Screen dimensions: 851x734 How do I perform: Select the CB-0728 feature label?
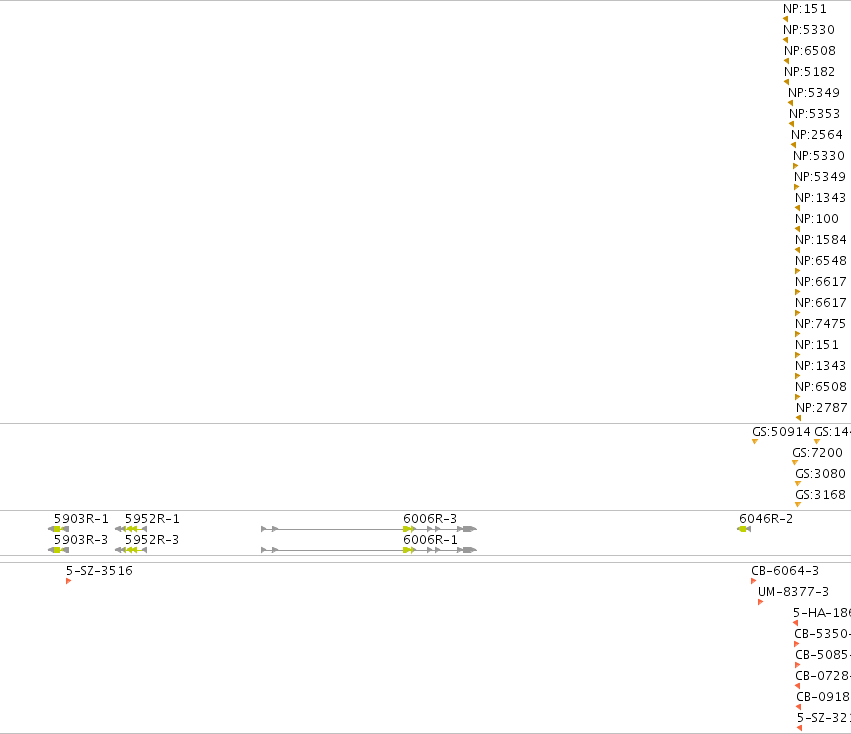[823, 676]
